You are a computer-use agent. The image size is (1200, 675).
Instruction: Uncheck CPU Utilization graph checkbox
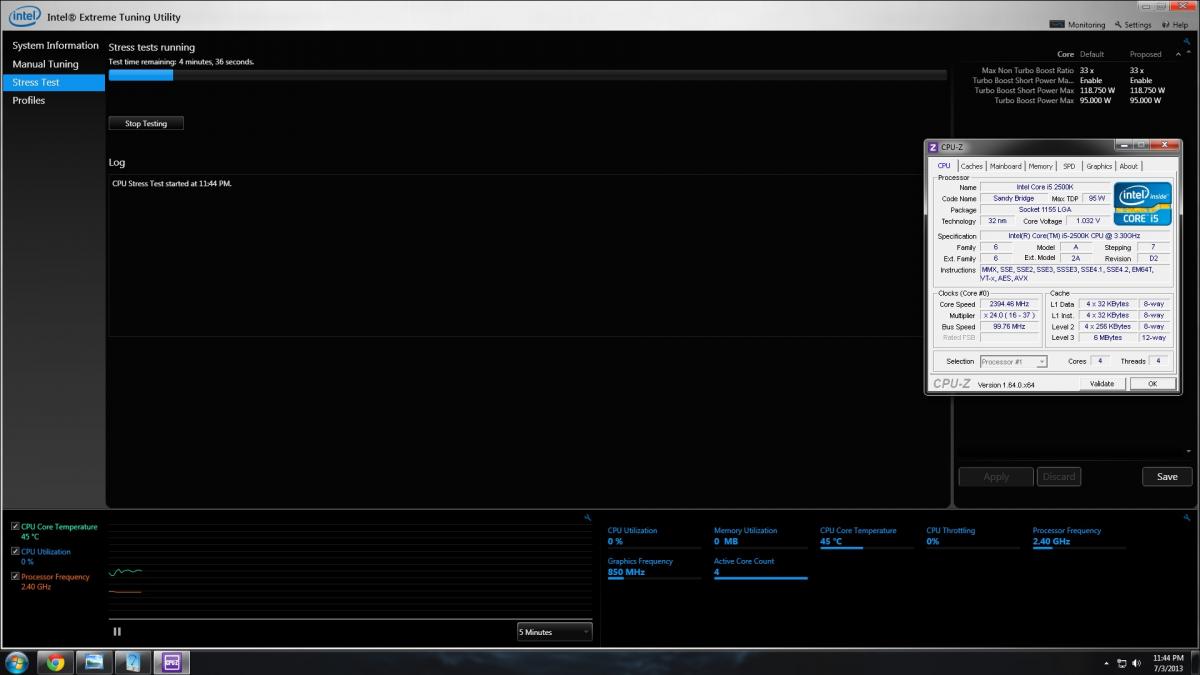(15, 551)
